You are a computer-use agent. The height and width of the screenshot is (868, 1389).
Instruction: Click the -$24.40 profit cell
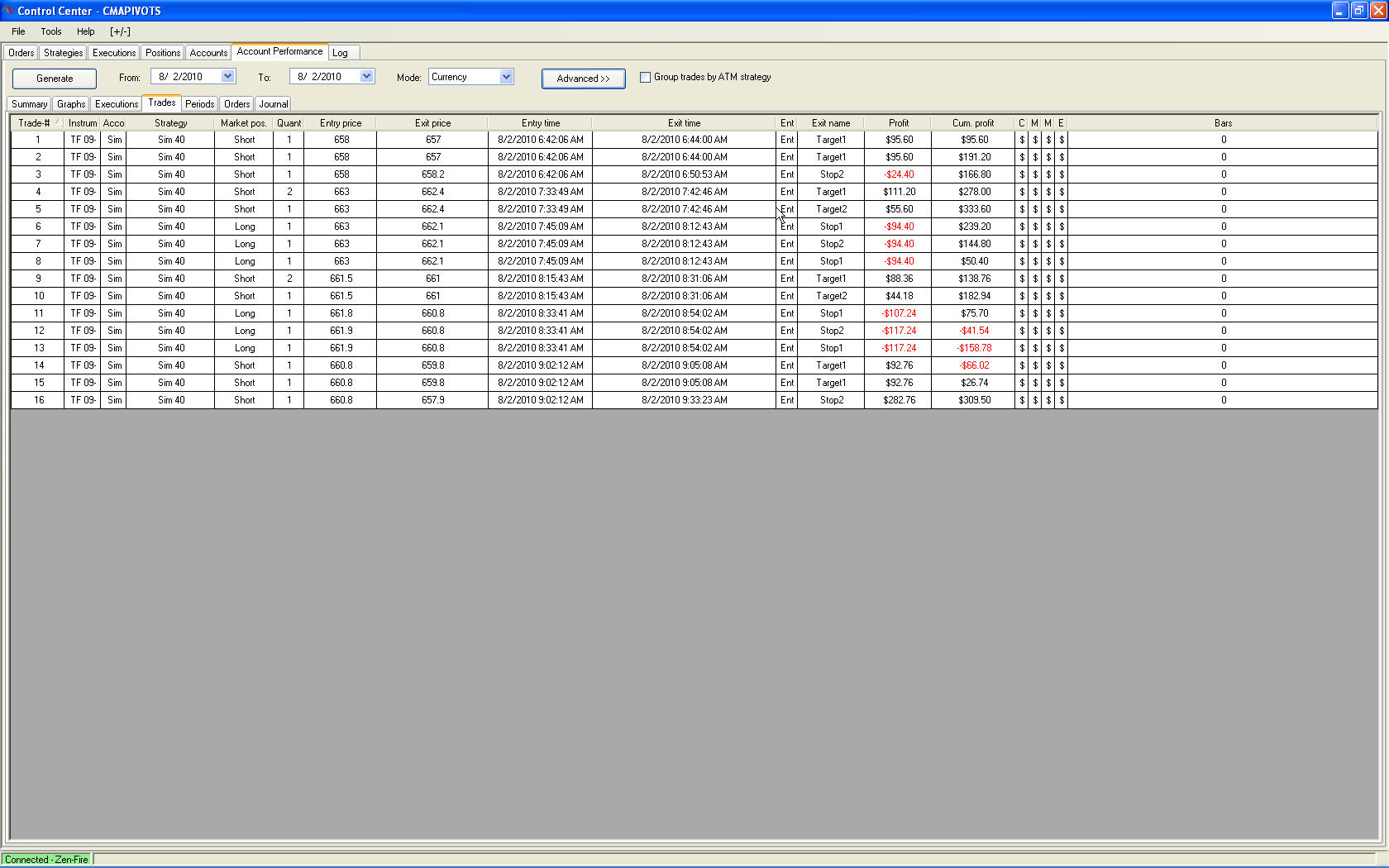(899, 174)
